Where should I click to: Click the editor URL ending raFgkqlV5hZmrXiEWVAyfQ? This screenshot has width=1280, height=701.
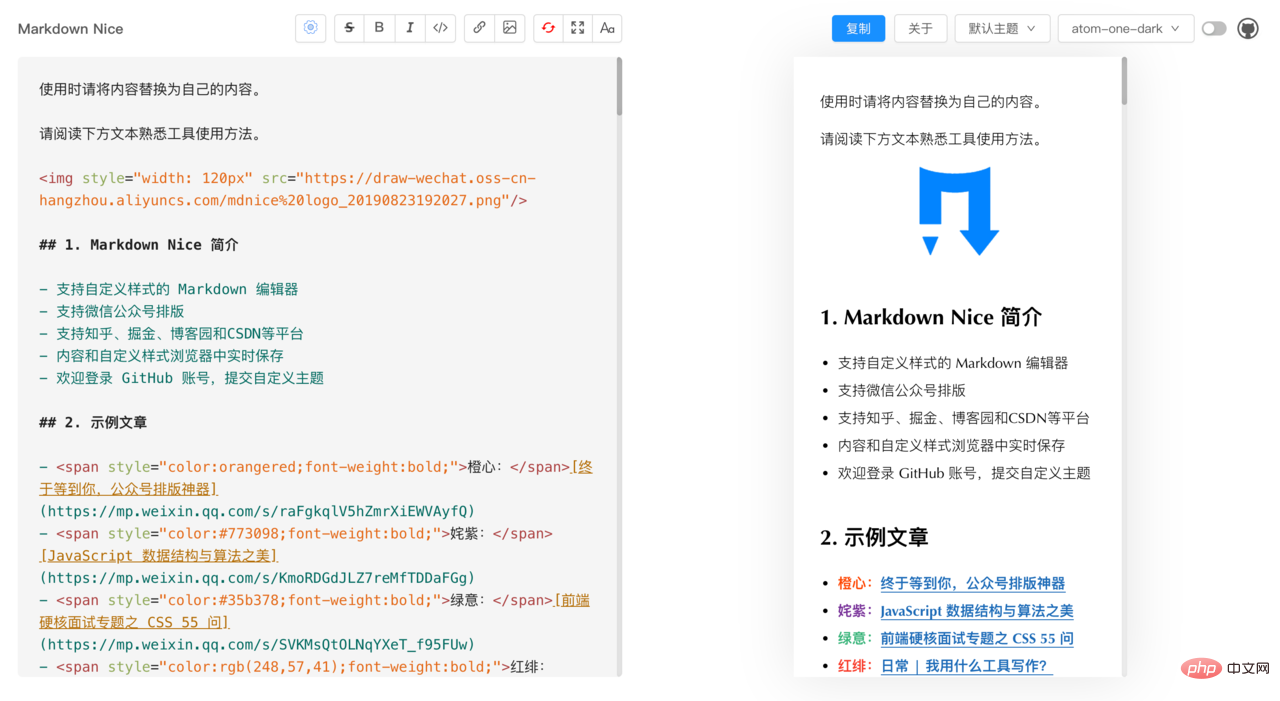click(x=257, y=511)
